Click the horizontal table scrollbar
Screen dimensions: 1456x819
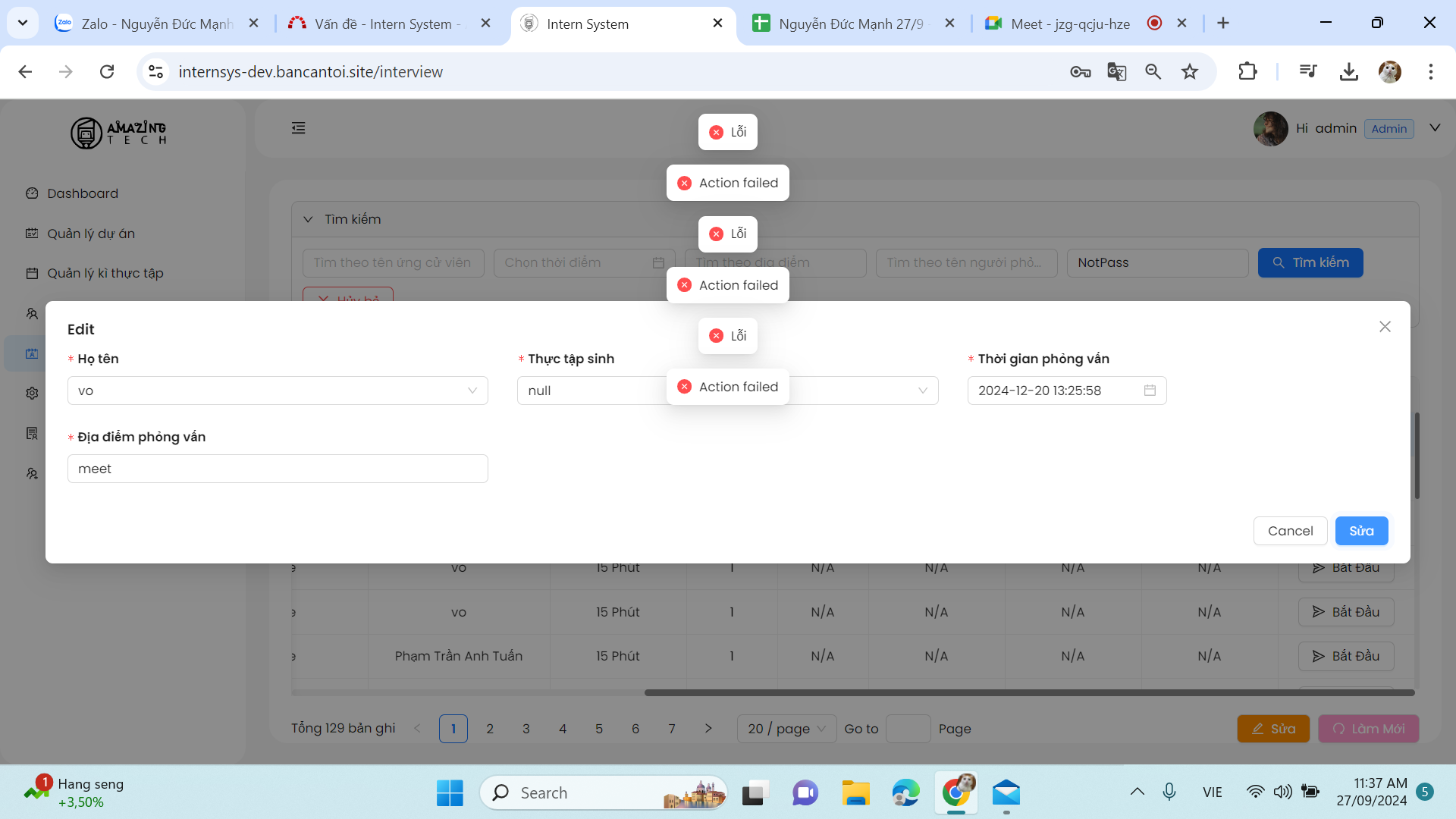pos(1029,692)
